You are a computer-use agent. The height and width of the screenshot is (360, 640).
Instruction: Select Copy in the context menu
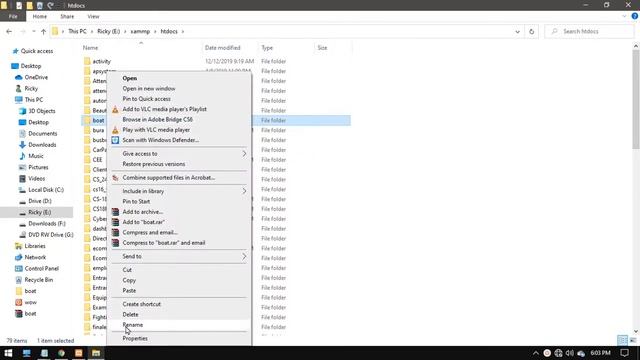pos(129,280)
